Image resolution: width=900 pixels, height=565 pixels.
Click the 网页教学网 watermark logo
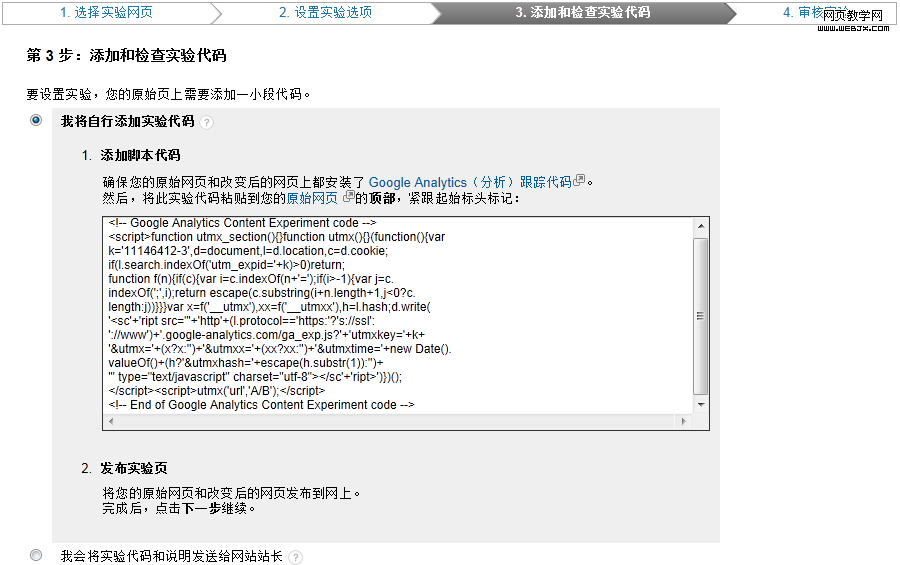853,18
